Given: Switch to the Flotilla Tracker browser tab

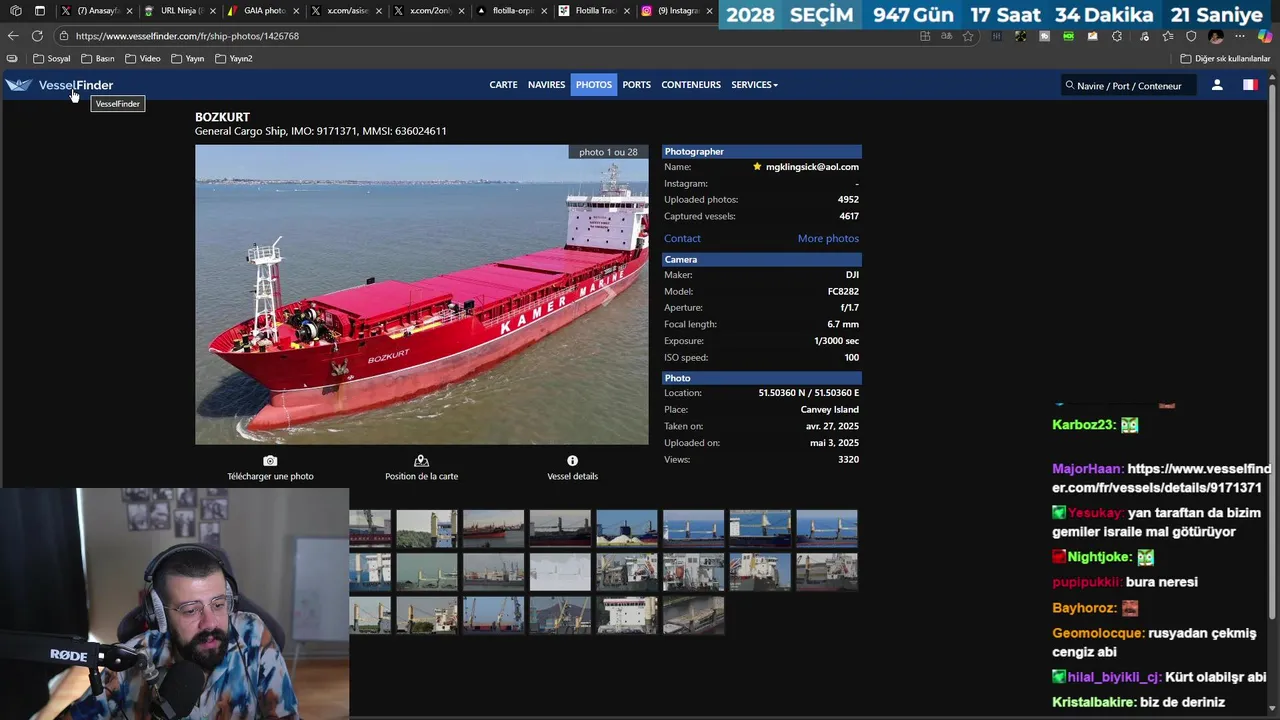Looking at the screenshot, I should coord(592,11).
